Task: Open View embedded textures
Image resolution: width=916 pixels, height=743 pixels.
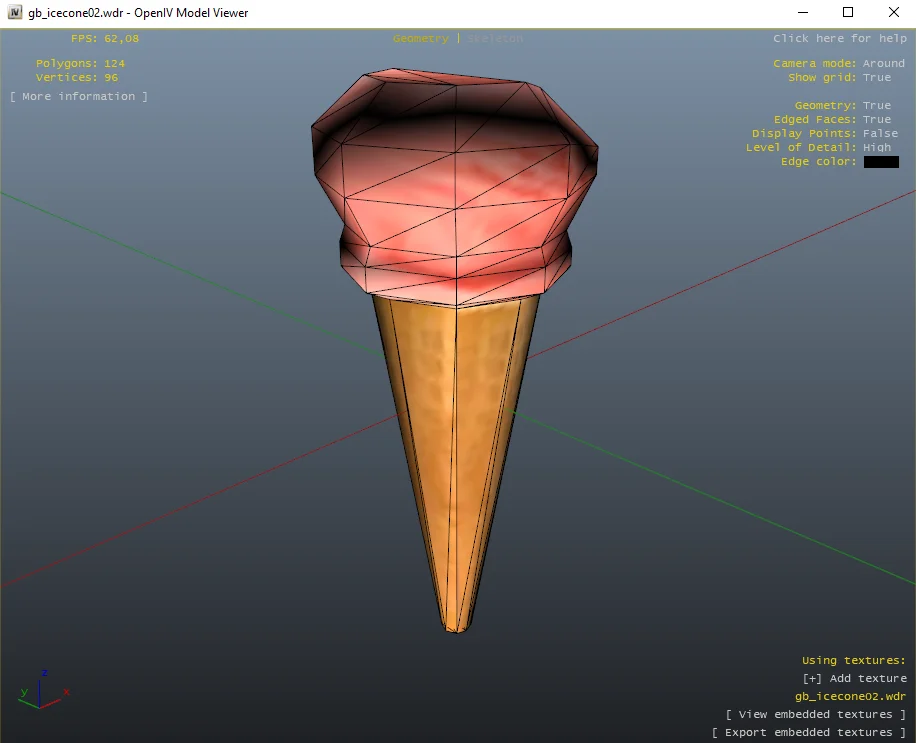Action: coord(815,714)
